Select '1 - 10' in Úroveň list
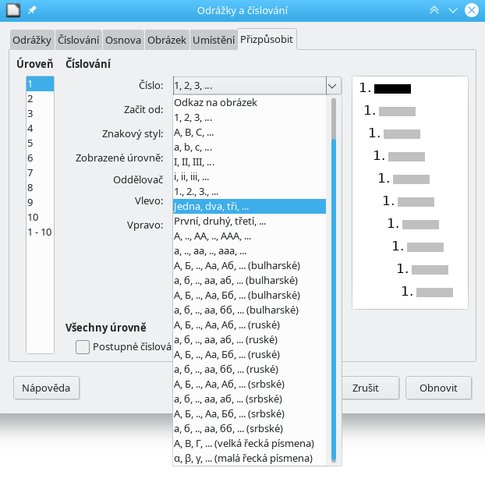The image size is (485, 500). click(40, 232)
